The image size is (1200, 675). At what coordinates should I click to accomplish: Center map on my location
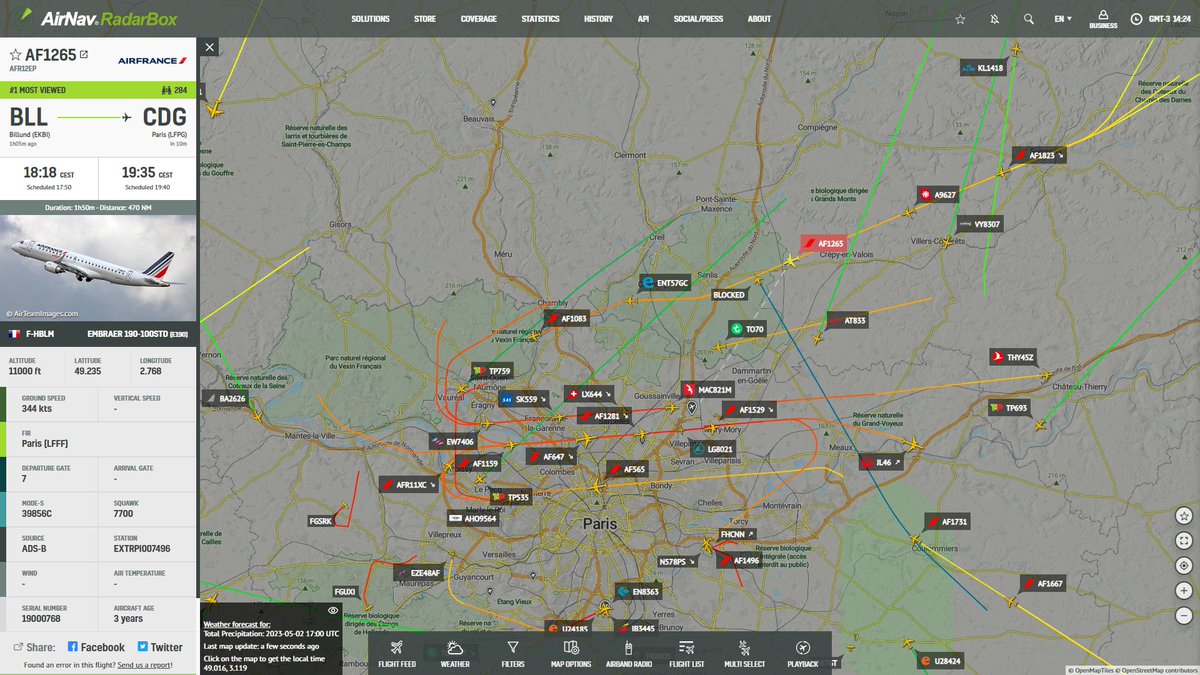point(1183,565)
